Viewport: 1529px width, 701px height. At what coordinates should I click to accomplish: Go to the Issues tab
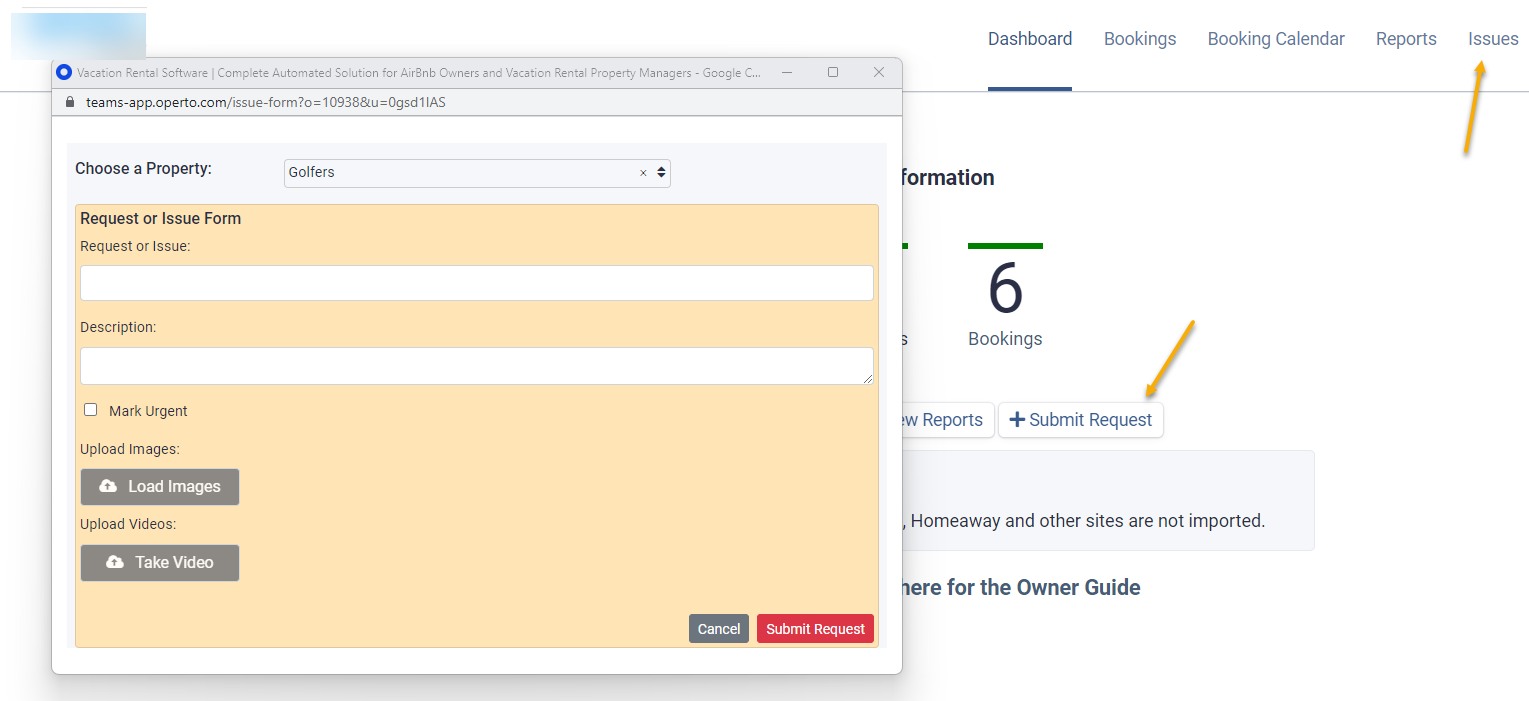click(x=1493, y=39)
